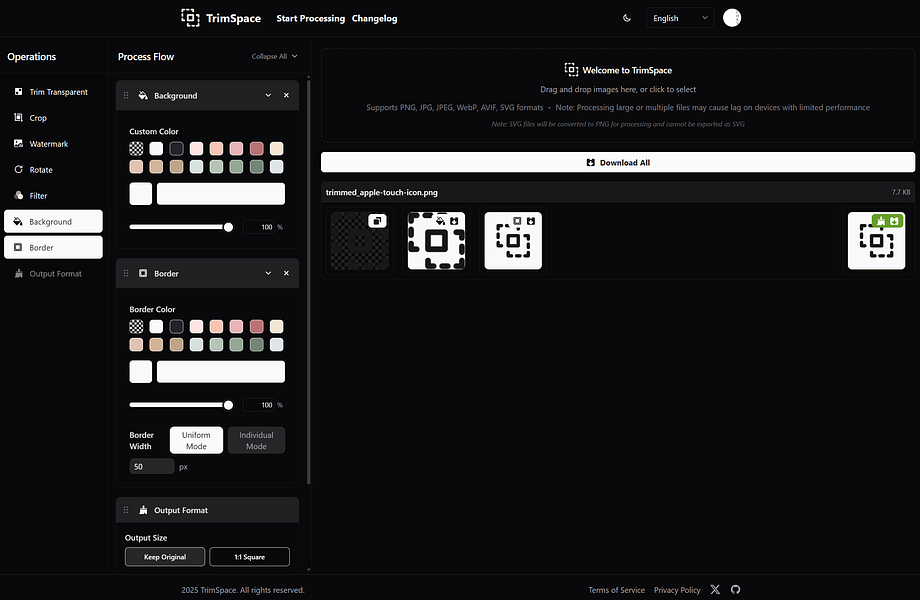Pick dark navy swatch in Border Color
The width and height of the screenshot is (920, 600).
(177, 326)
